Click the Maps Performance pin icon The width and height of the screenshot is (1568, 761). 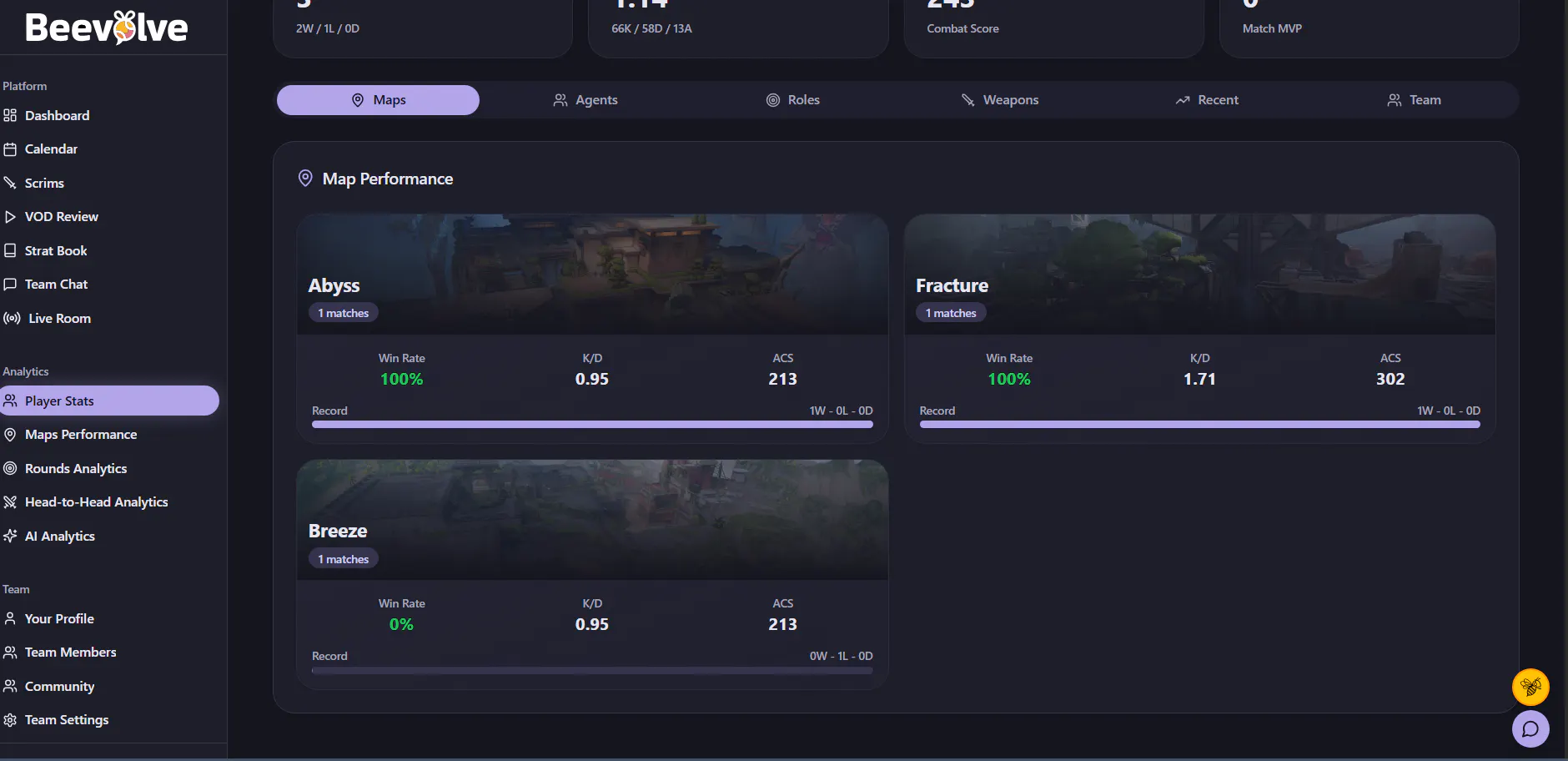coord(10,435)
